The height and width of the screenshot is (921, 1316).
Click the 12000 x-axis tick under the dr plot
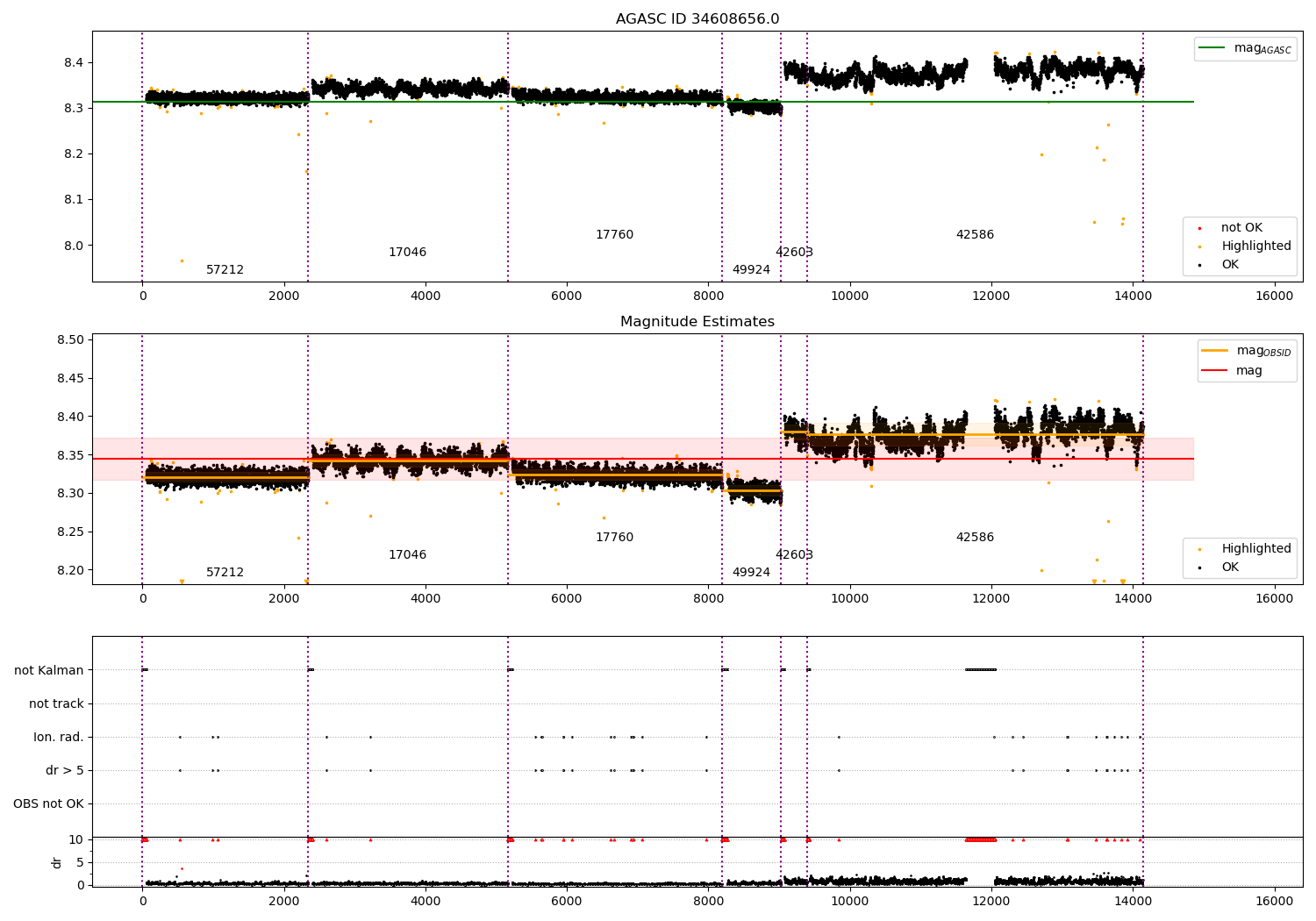991,902
